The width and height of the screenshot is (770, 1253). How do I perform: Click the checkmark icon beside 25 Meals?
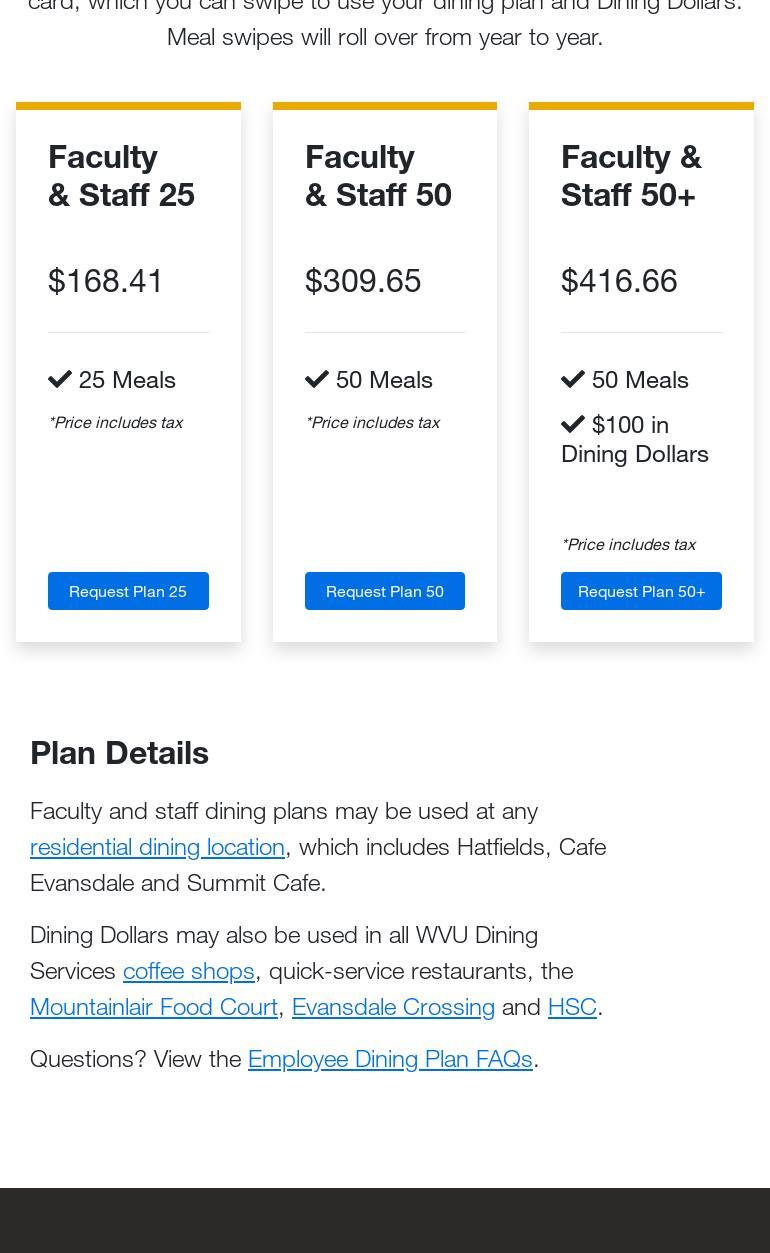60,379
